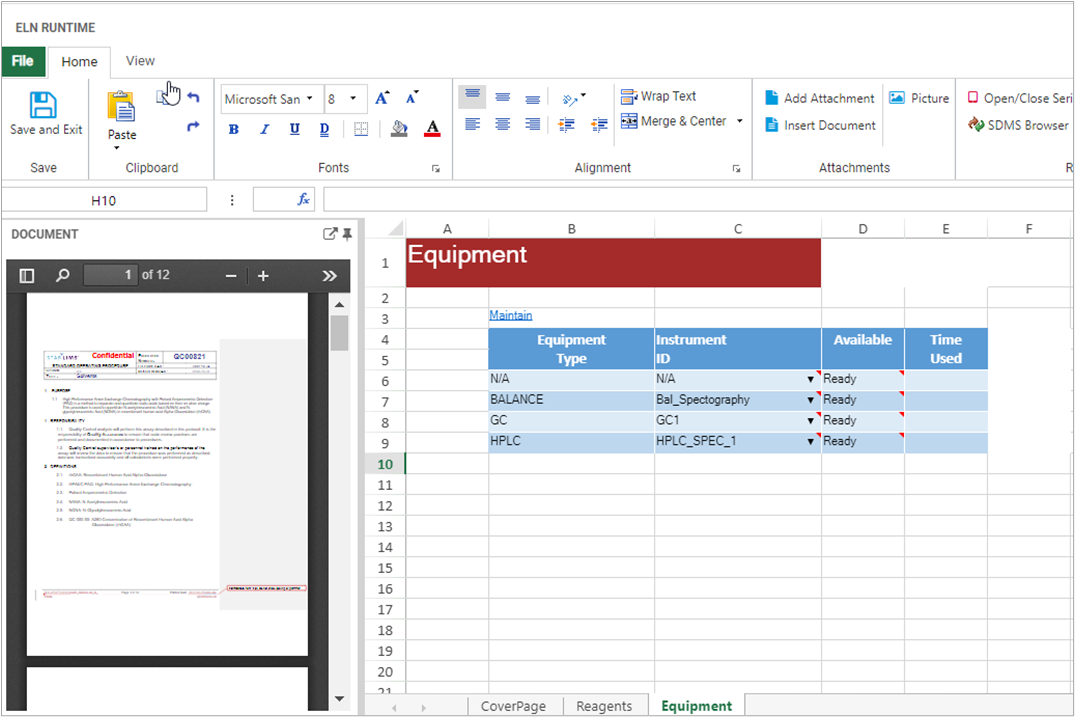Click the PDF page number field

(x=110, y=275)
